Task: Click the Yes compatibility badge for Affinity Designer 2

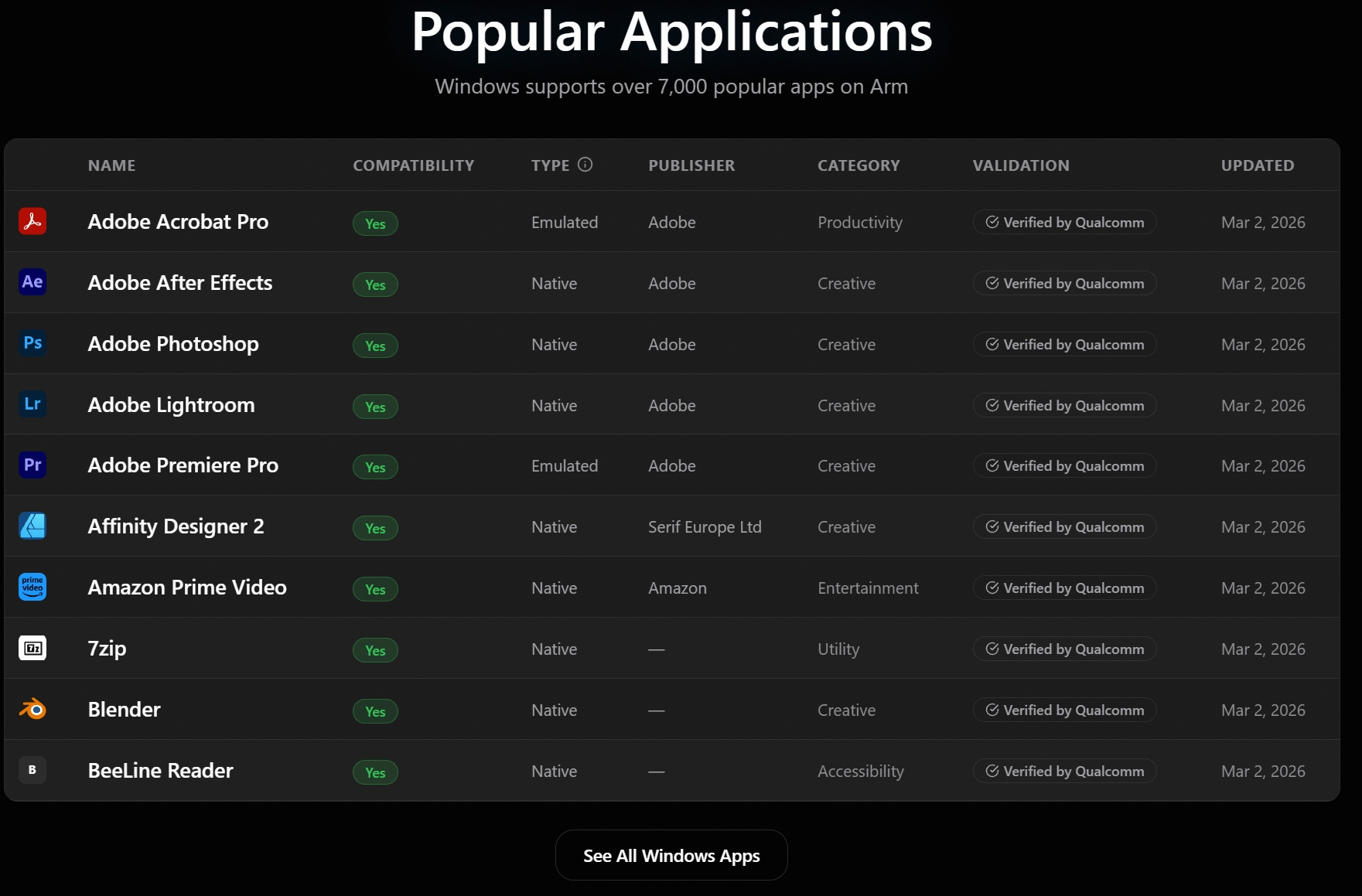Action: 375,528
